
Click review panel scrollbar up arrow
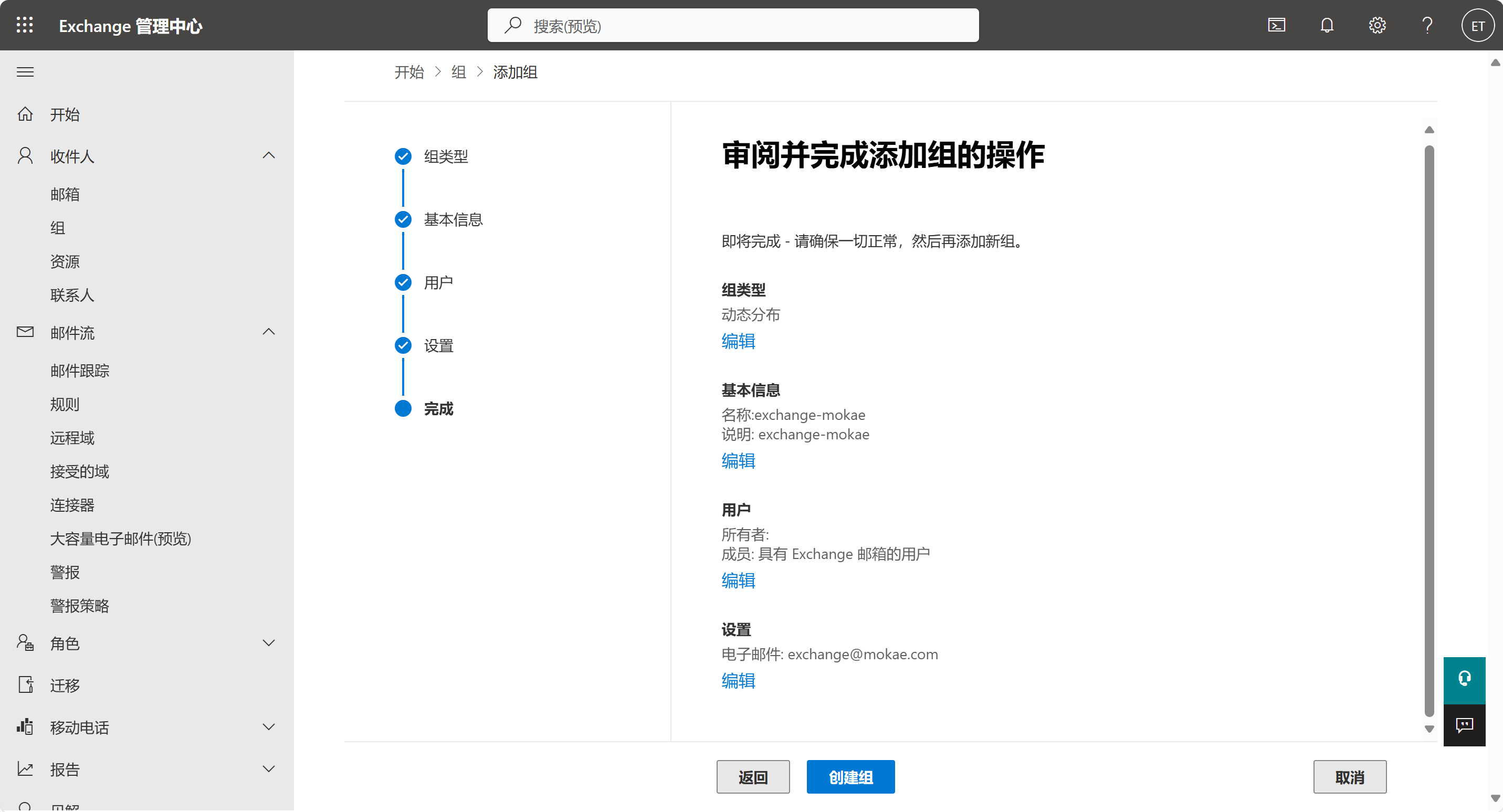(x=1429, y=130)
